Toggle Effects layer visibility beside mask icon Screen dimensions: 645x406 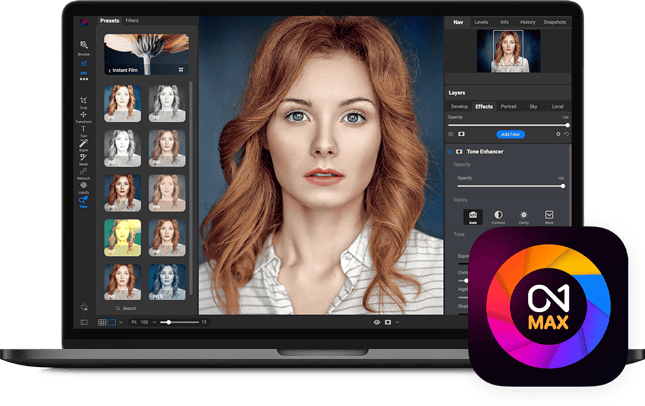point(451,134)
